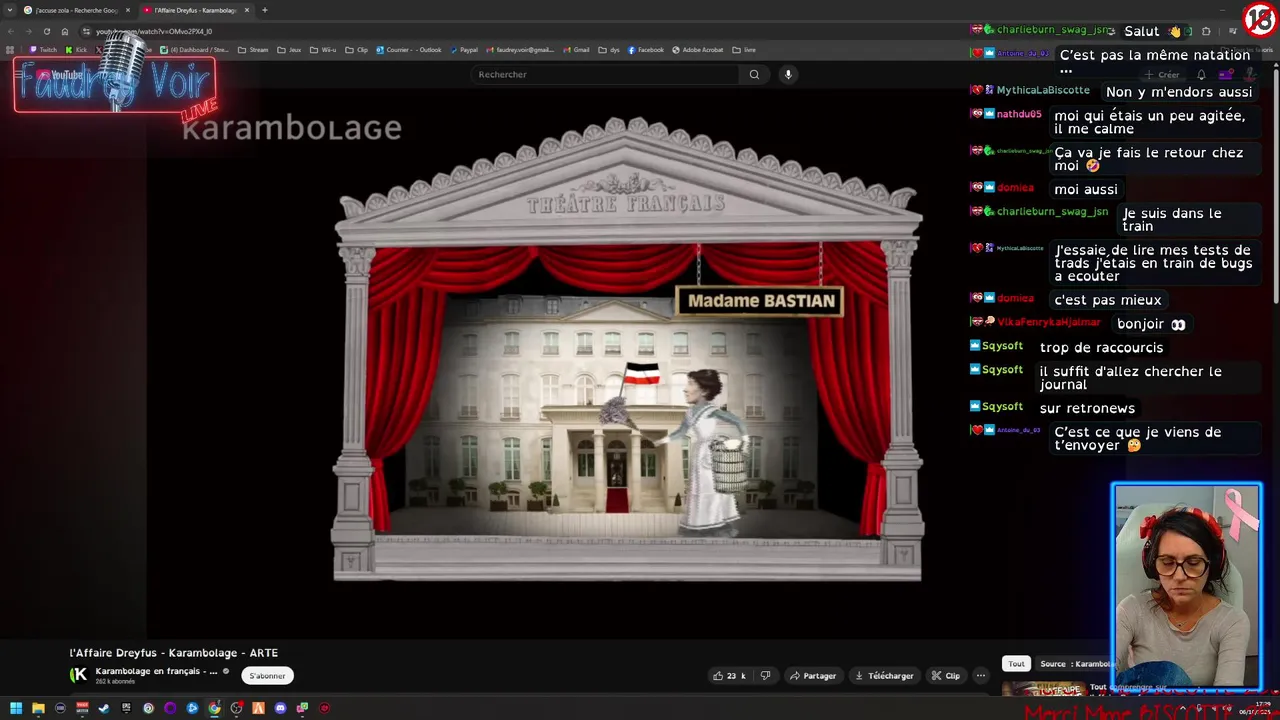
Task: Click the video title l'Affaire Dreyfus - Karambolage - ARTE
Action: (x=174, y=653)
